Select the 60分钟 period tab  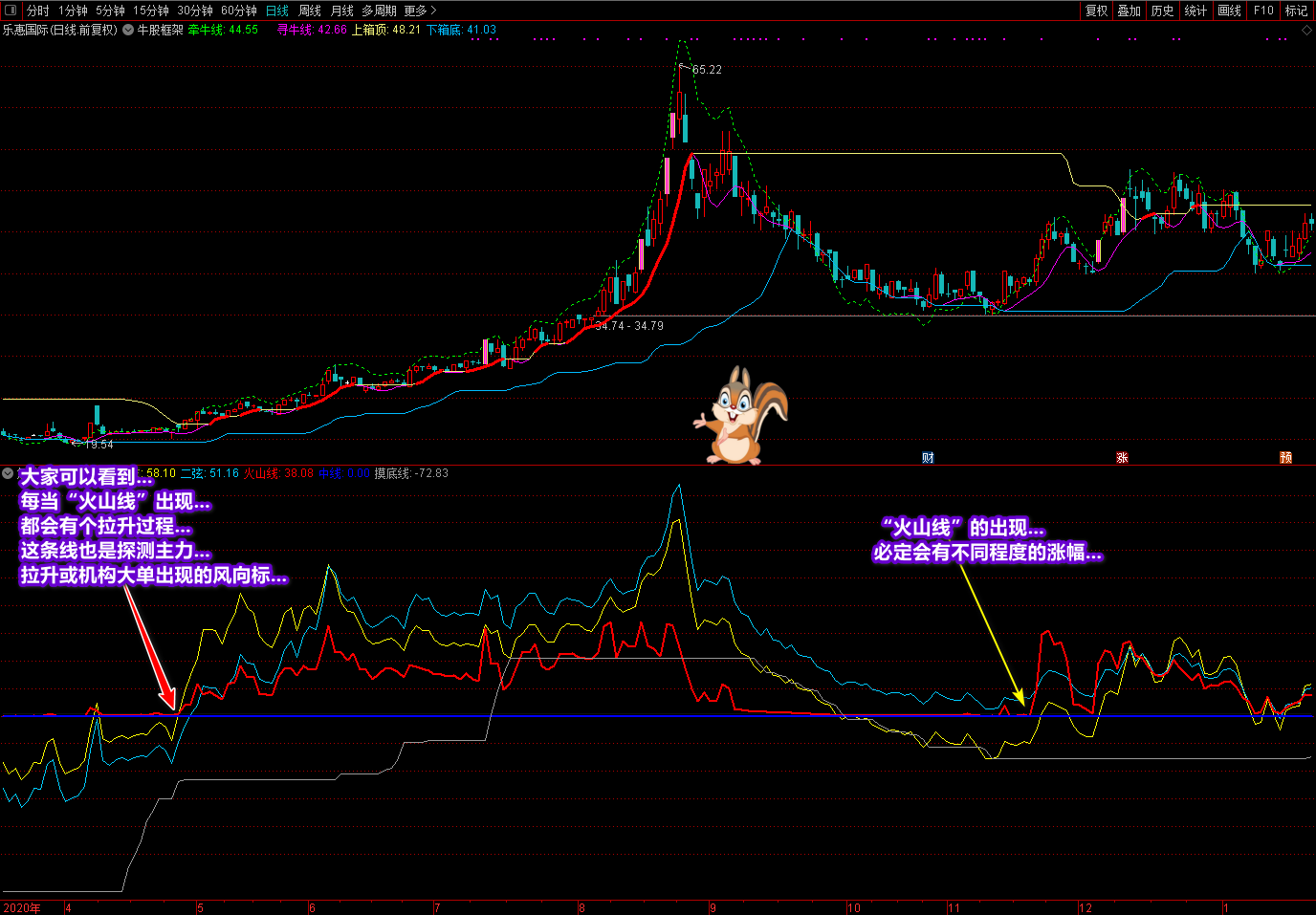[238, 11]
